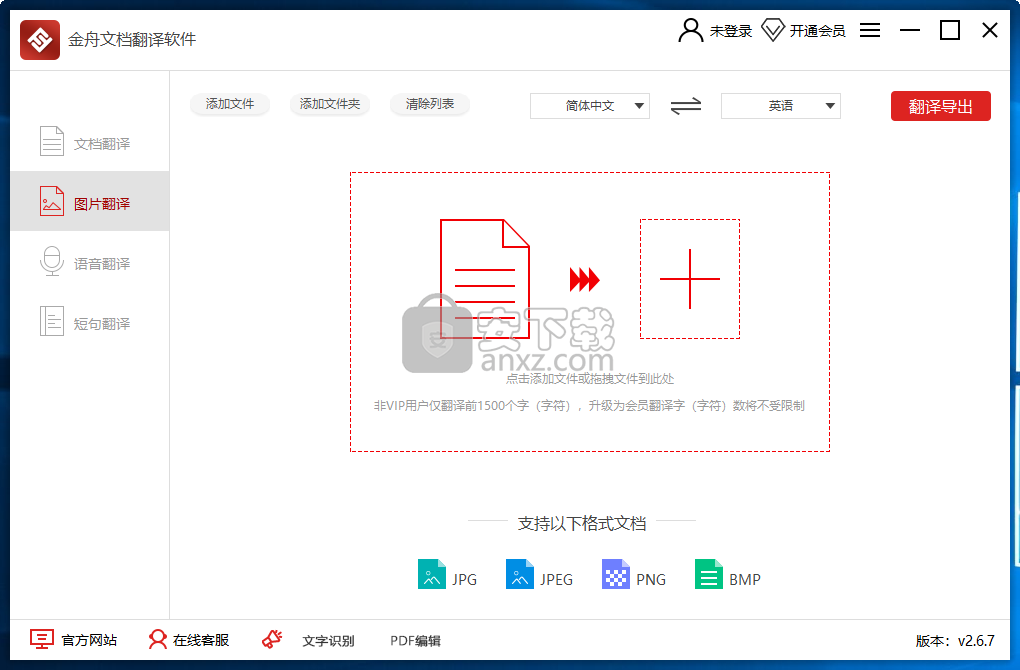
Task: Click the 添加文件 button
Action: coord(230,104)
